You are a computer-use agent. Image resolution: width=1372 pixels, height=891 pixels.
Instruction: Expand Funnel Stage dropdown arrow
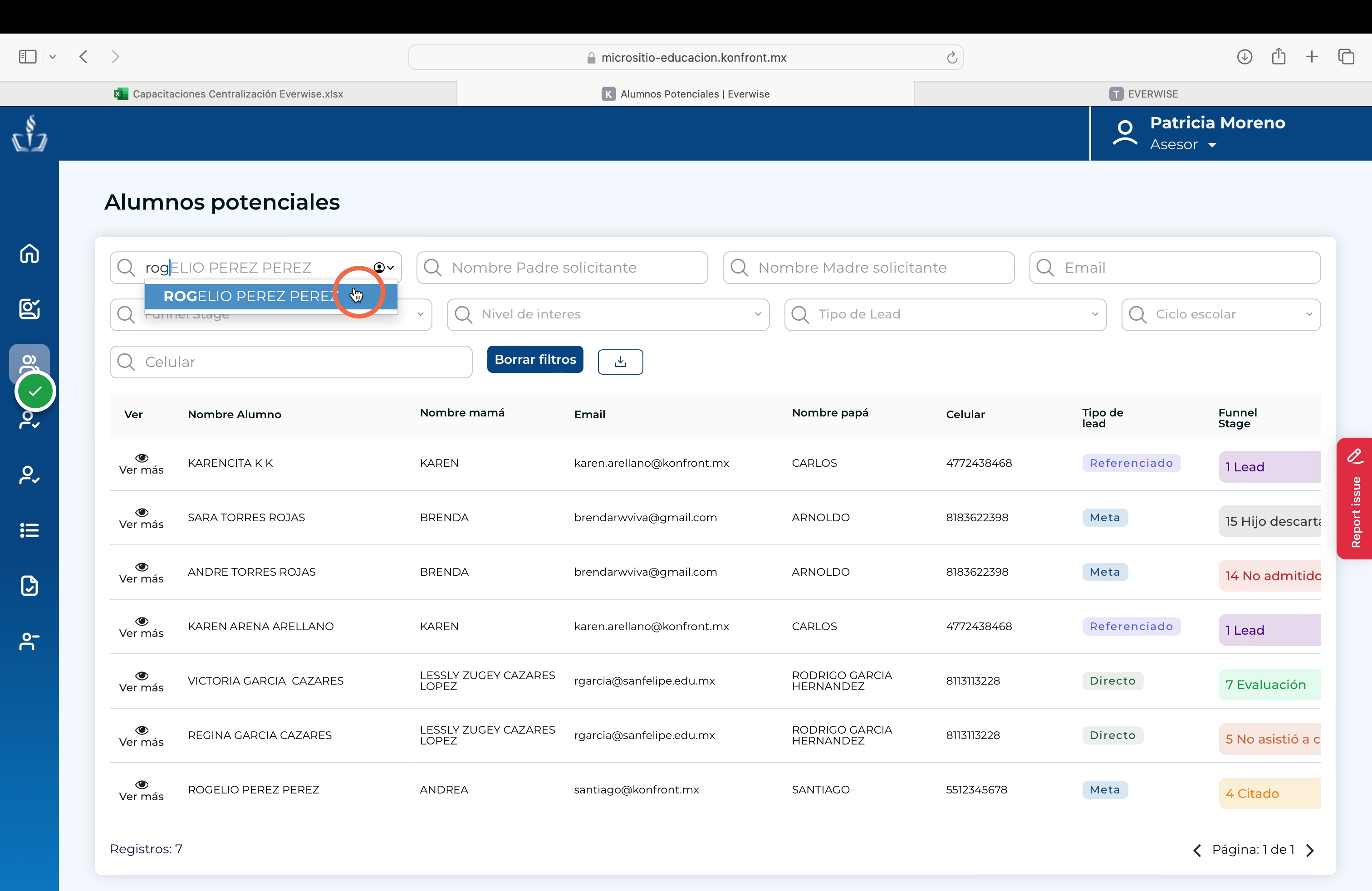pos(420,314)
